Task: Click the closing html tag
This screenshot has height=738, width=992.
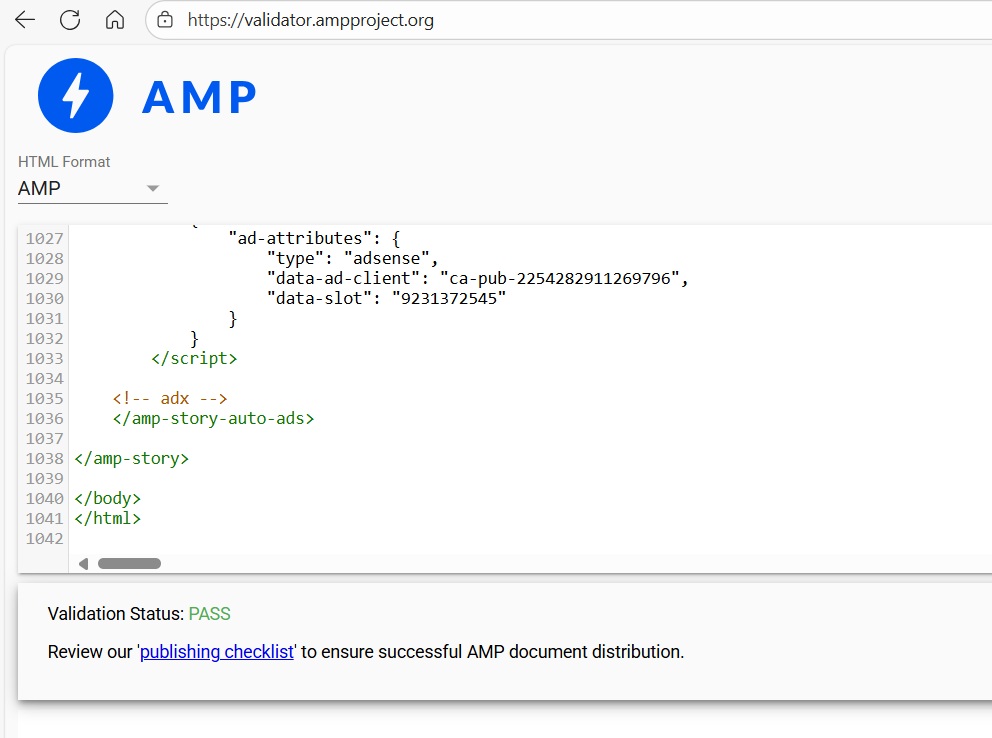Action: click(108, 519)
